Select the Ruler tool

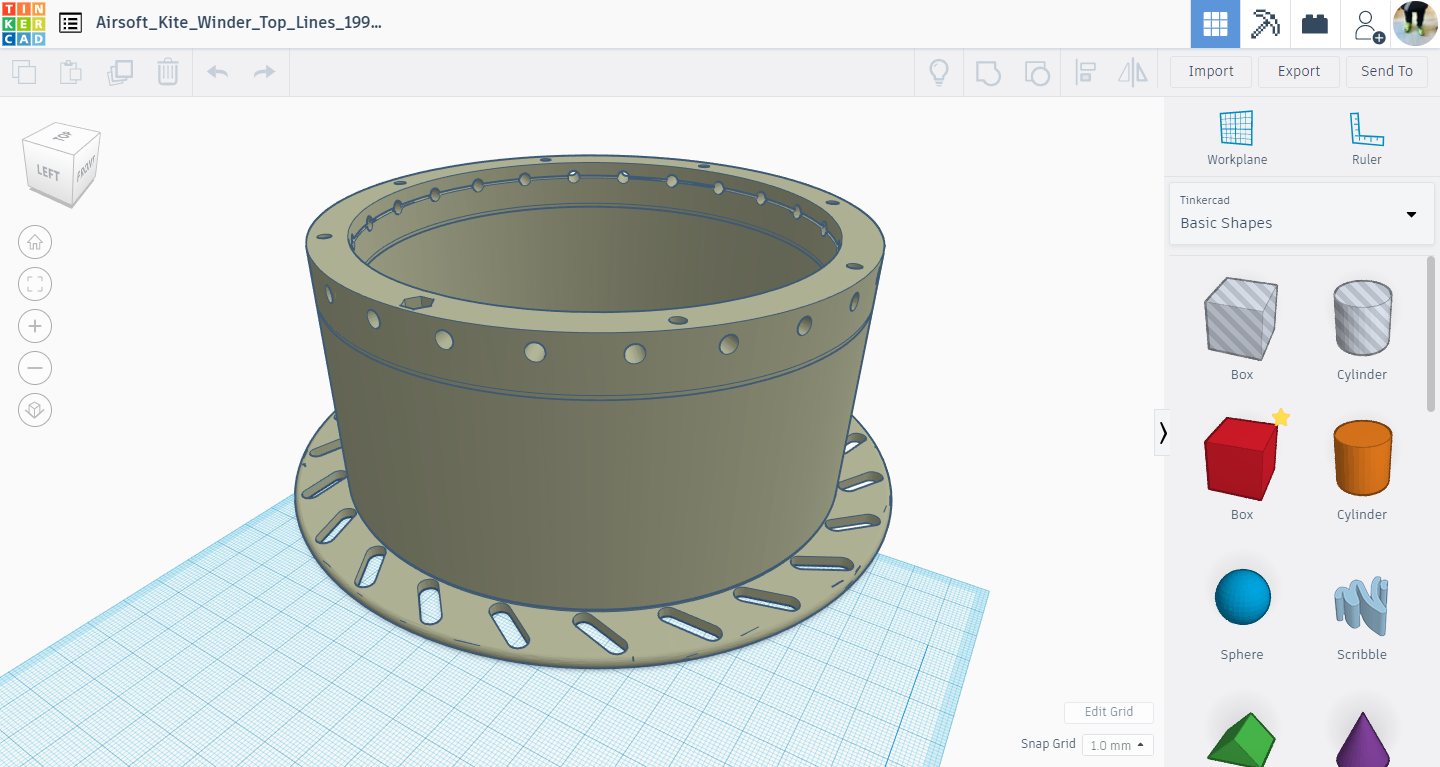1366,138
